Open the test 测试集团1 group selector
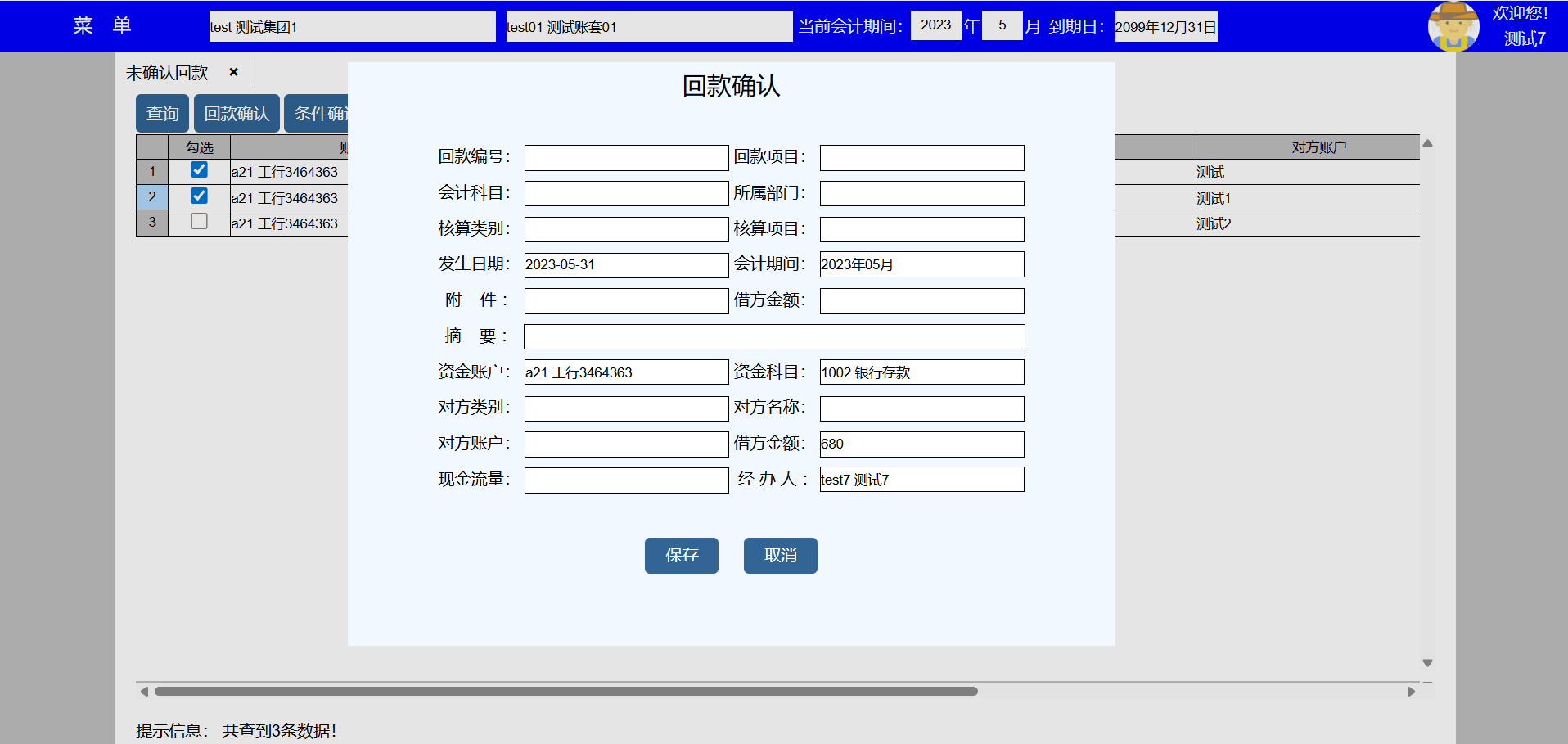The height and width of the screenshot is (744, 1568). 352,26
